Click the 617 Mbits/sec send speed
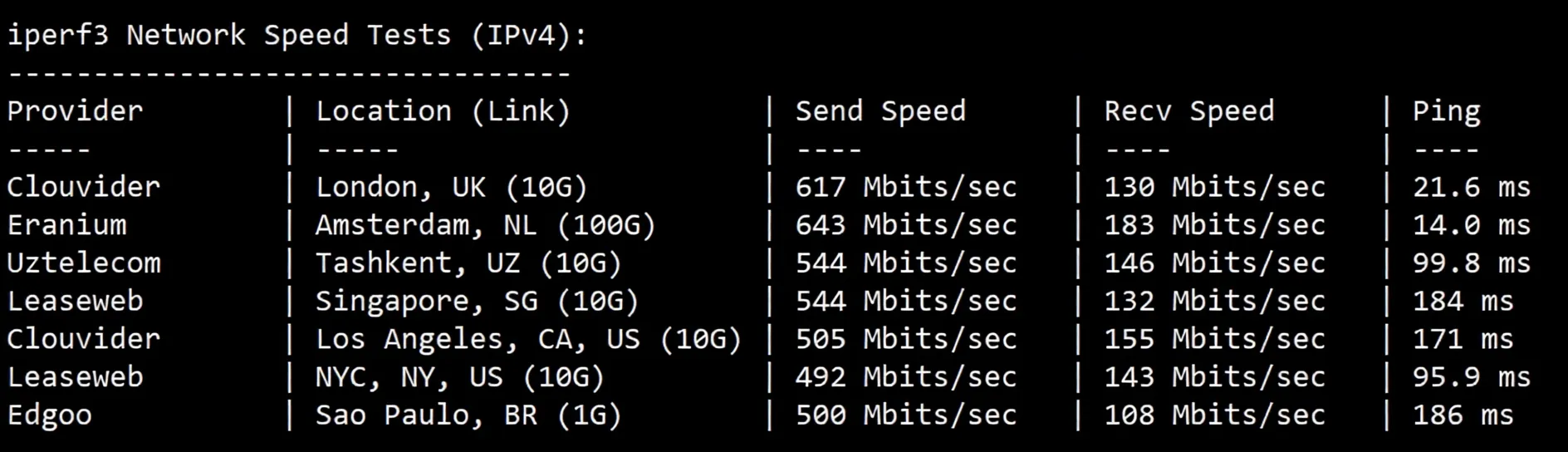Viewport: 1568px width, 452px height. tap(905, 188)
